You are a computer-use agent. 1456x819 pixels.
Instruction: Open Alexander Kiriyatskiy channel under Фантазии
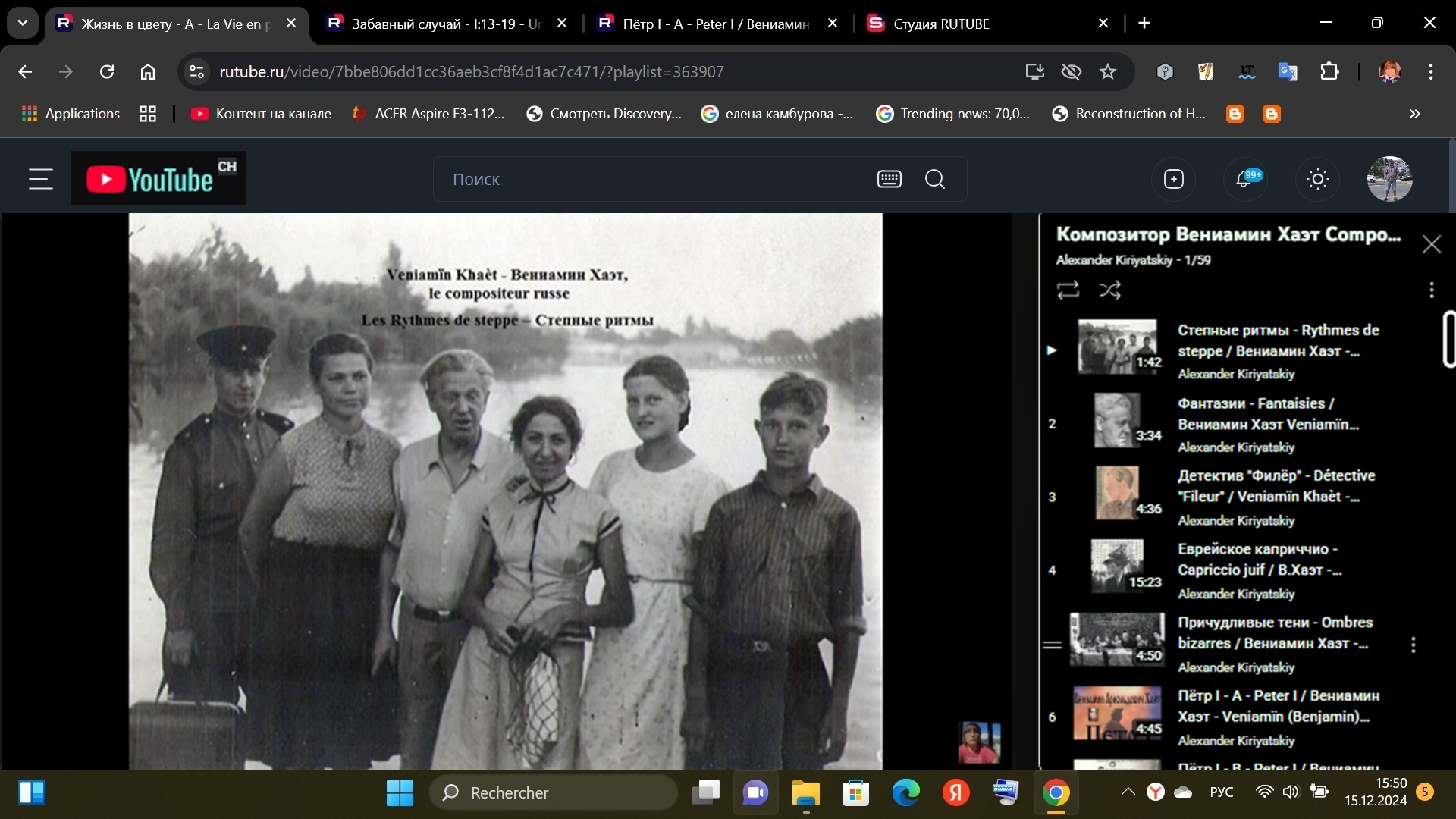(1236, 447)
